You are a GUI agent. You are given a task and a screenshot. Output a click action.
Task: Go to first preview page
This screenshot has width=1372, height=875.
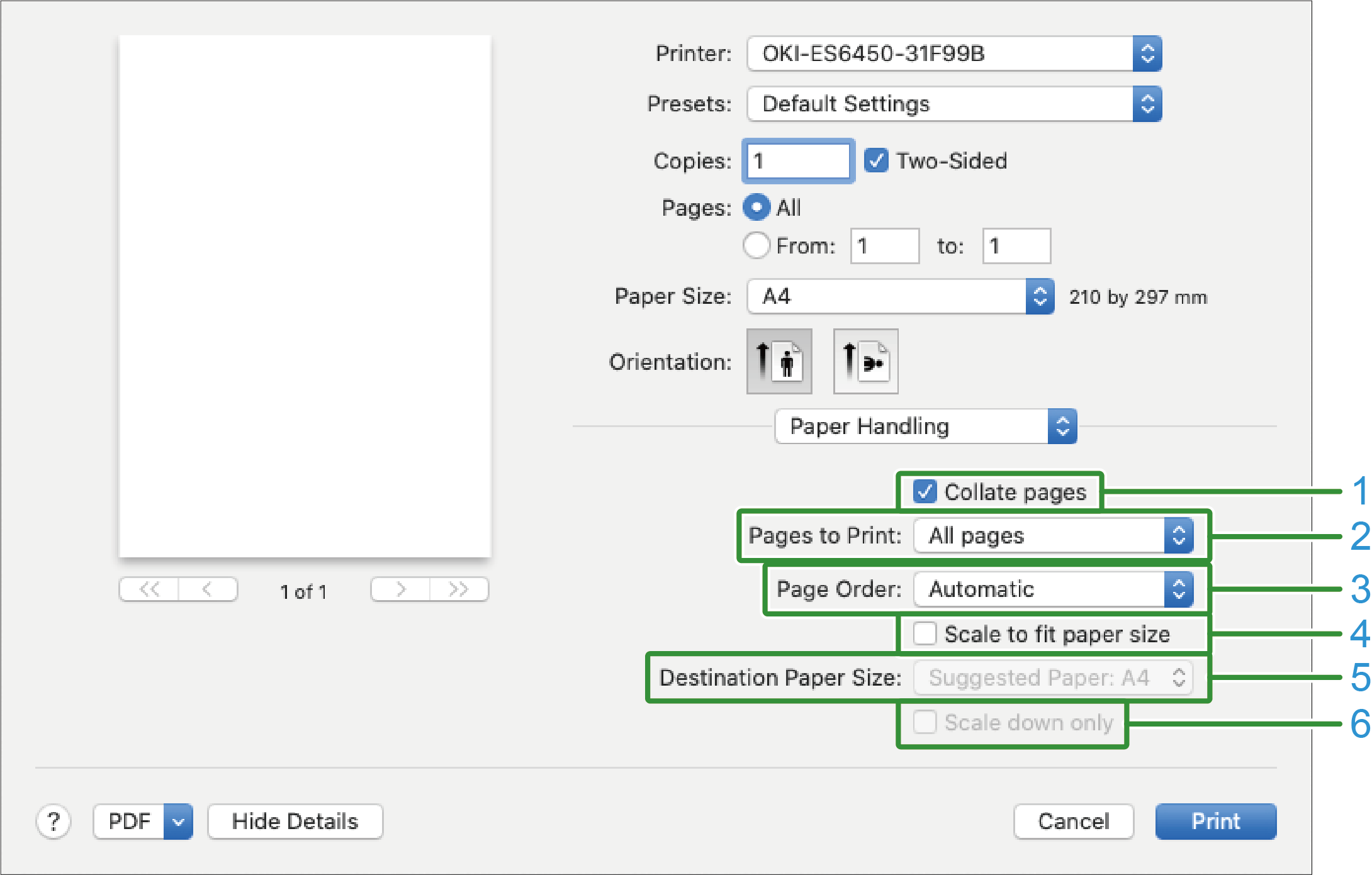point(149,589)
